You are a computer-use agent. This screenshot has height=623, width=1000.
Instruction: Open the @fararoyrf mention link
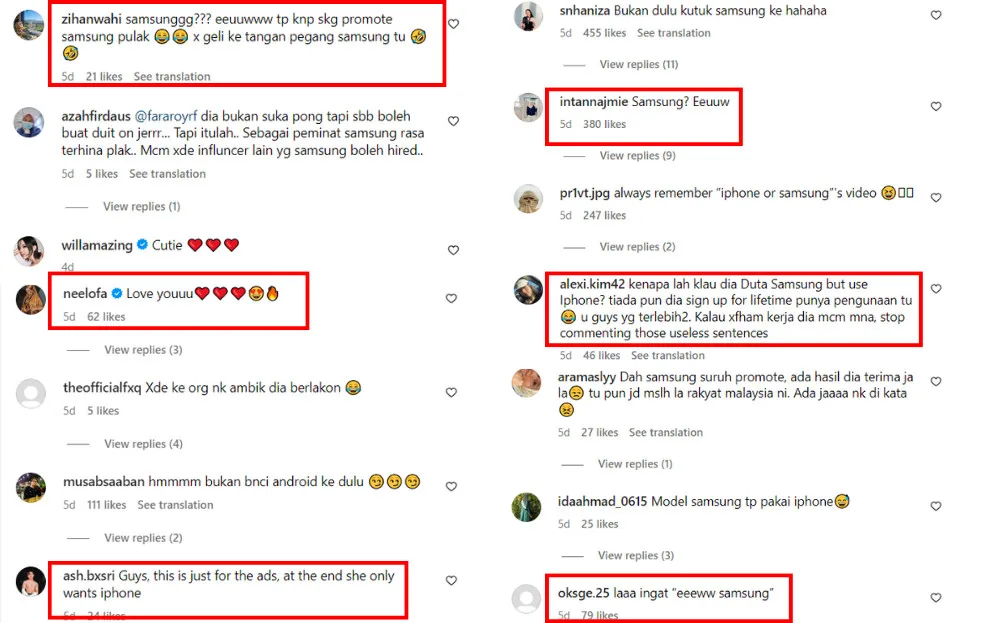[166, 116]
